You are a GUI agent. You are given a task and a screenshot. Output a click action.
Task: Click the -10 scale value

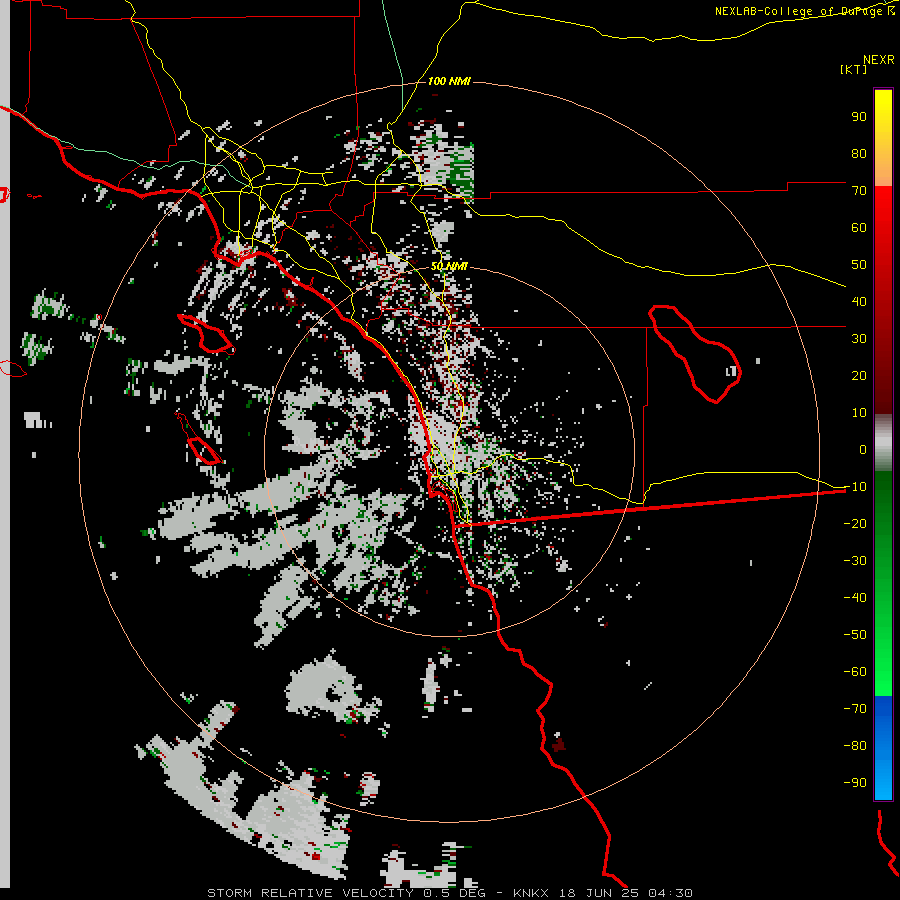point(855,487)
